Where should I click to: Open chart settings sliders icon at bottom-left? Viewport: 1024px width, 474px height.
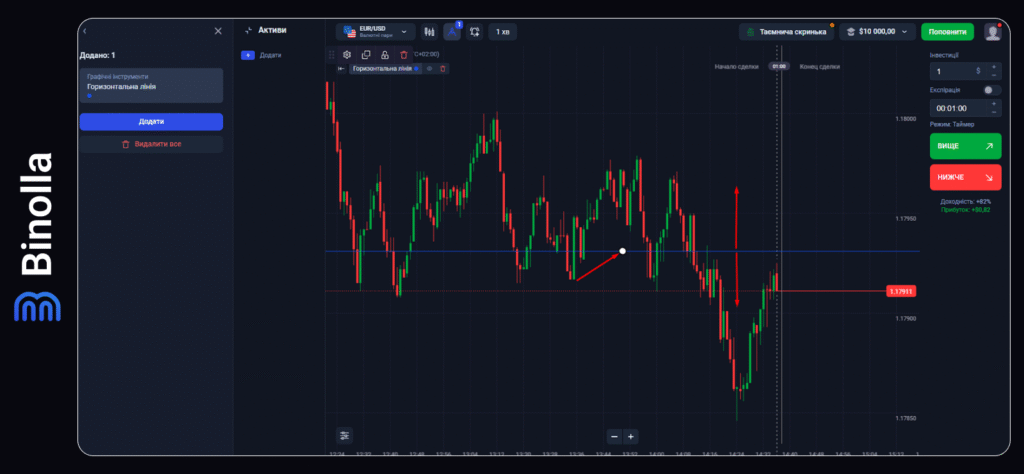coord(345,435)
